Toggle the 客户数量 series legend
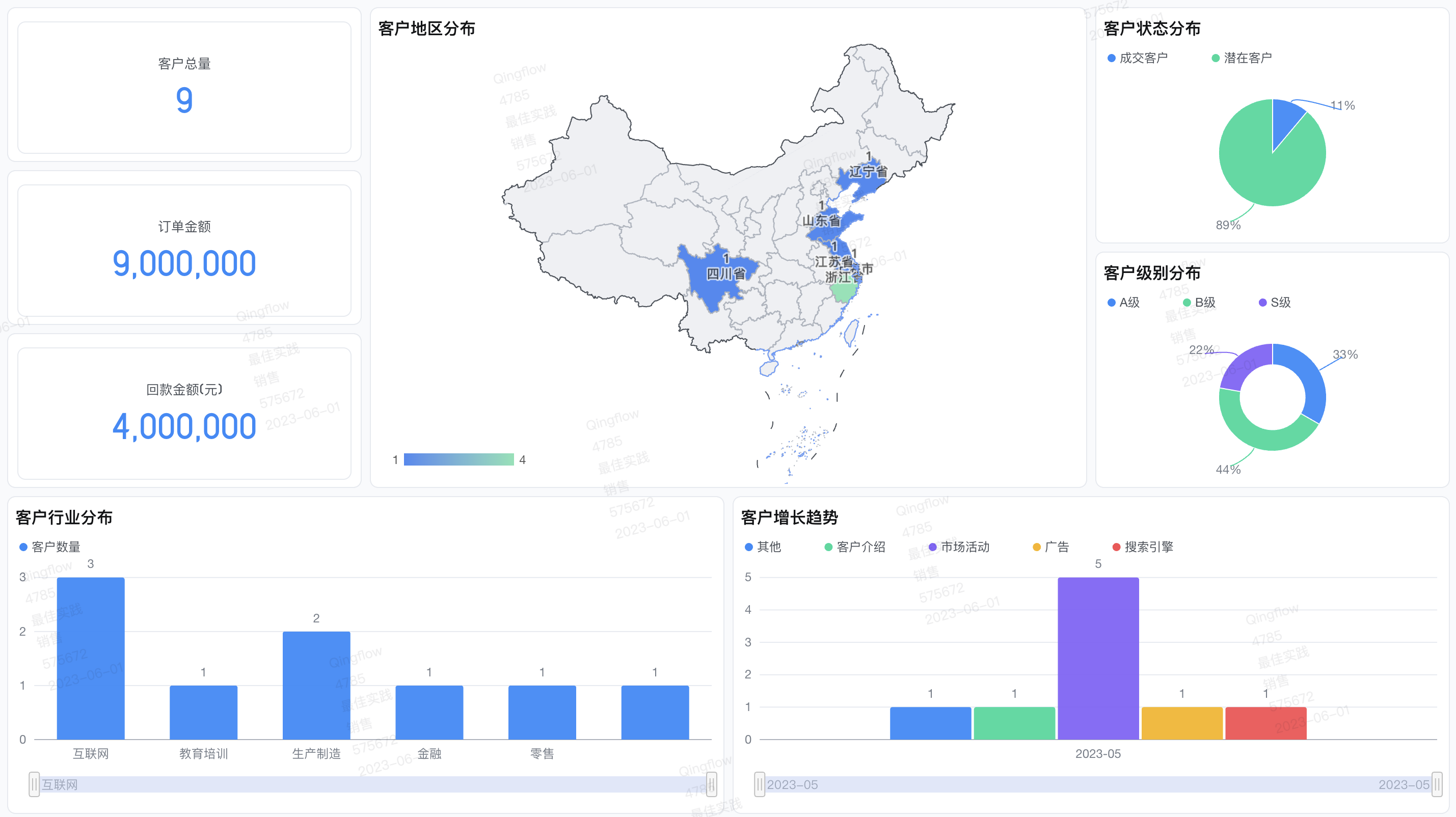Screen dimensions: 1456x817 pos(50,547)
